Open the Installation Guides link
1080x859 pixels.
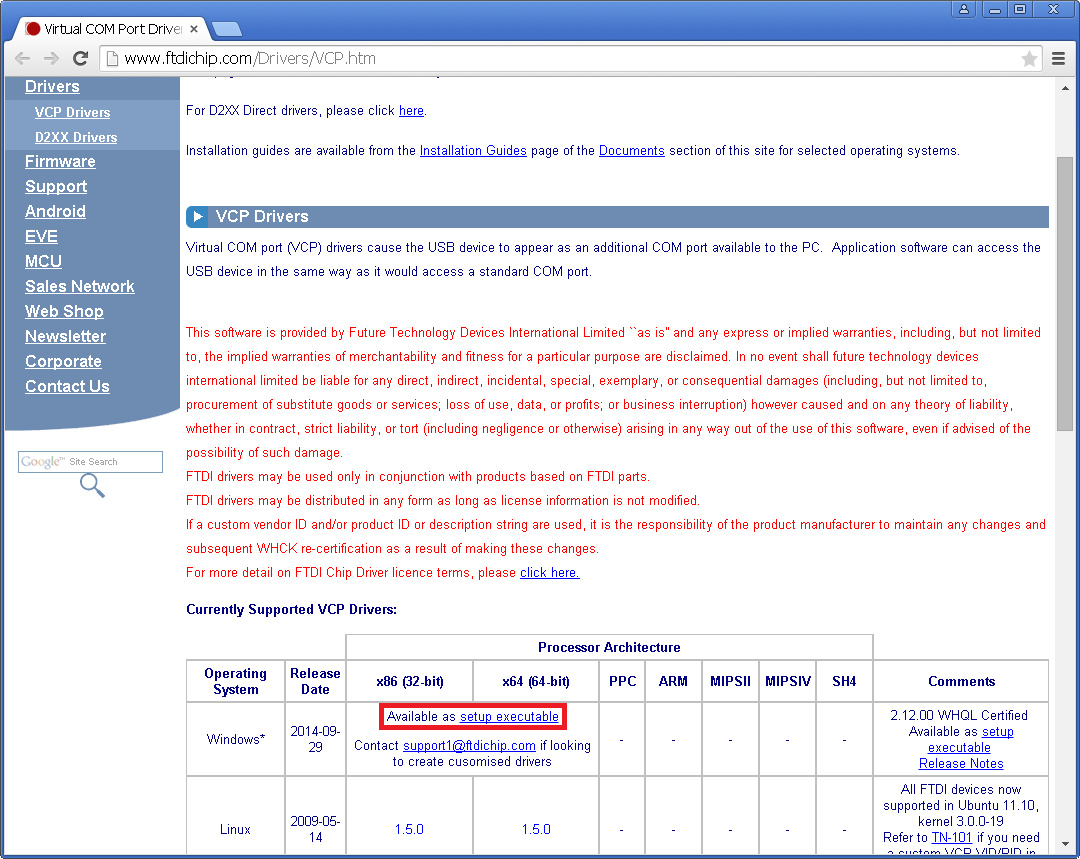coord(473,150)
